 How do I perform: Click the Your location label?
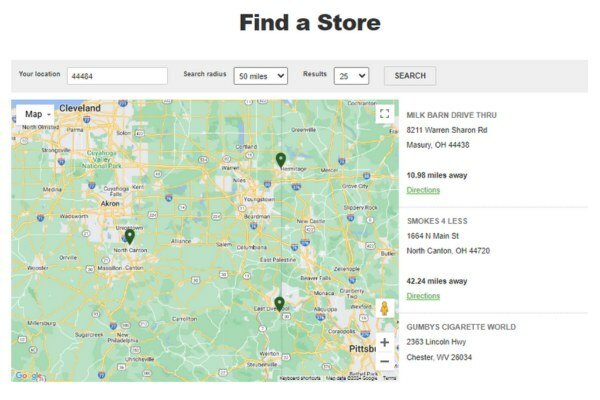point(39,74)
